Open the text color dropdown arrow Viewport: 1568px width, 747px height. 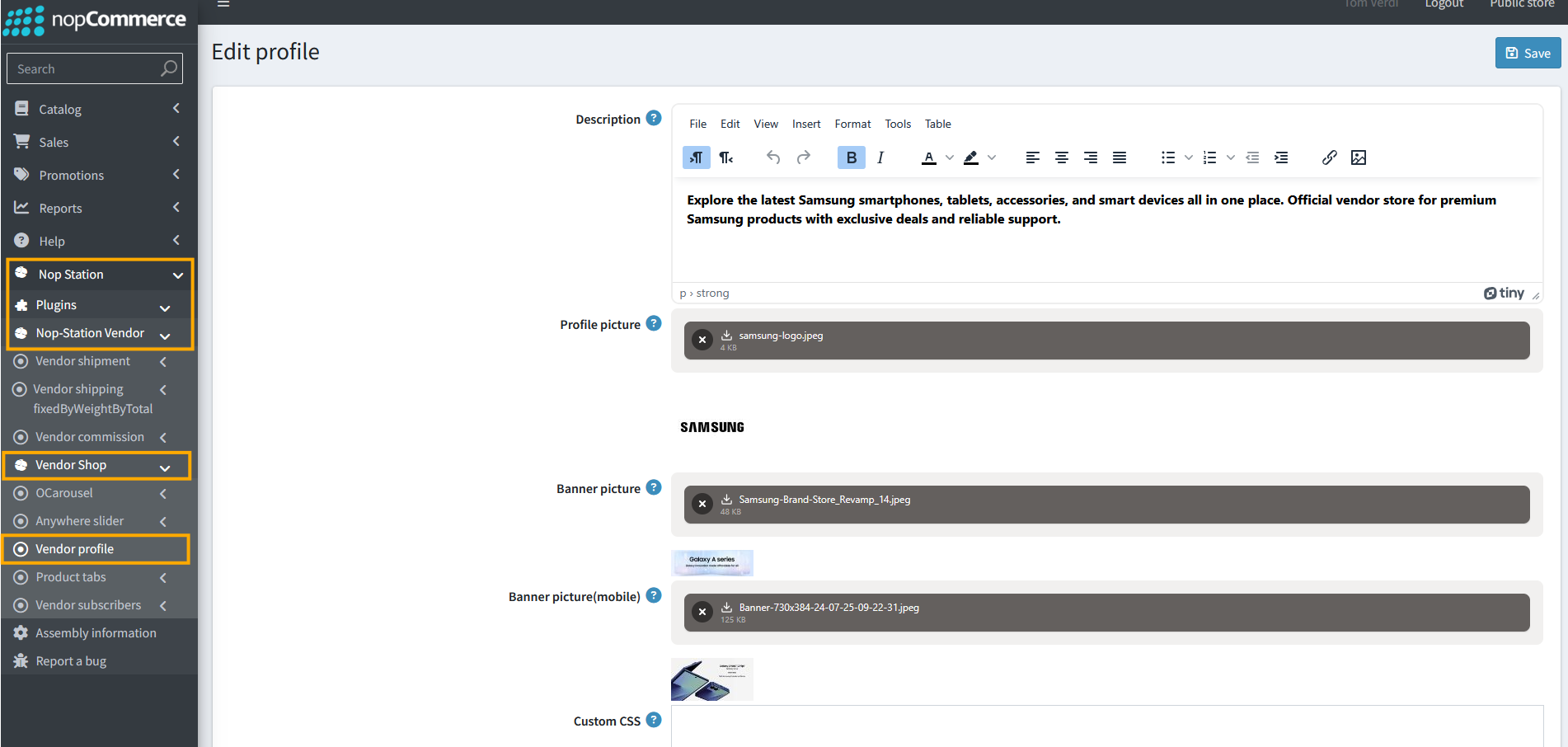(950, 157)
